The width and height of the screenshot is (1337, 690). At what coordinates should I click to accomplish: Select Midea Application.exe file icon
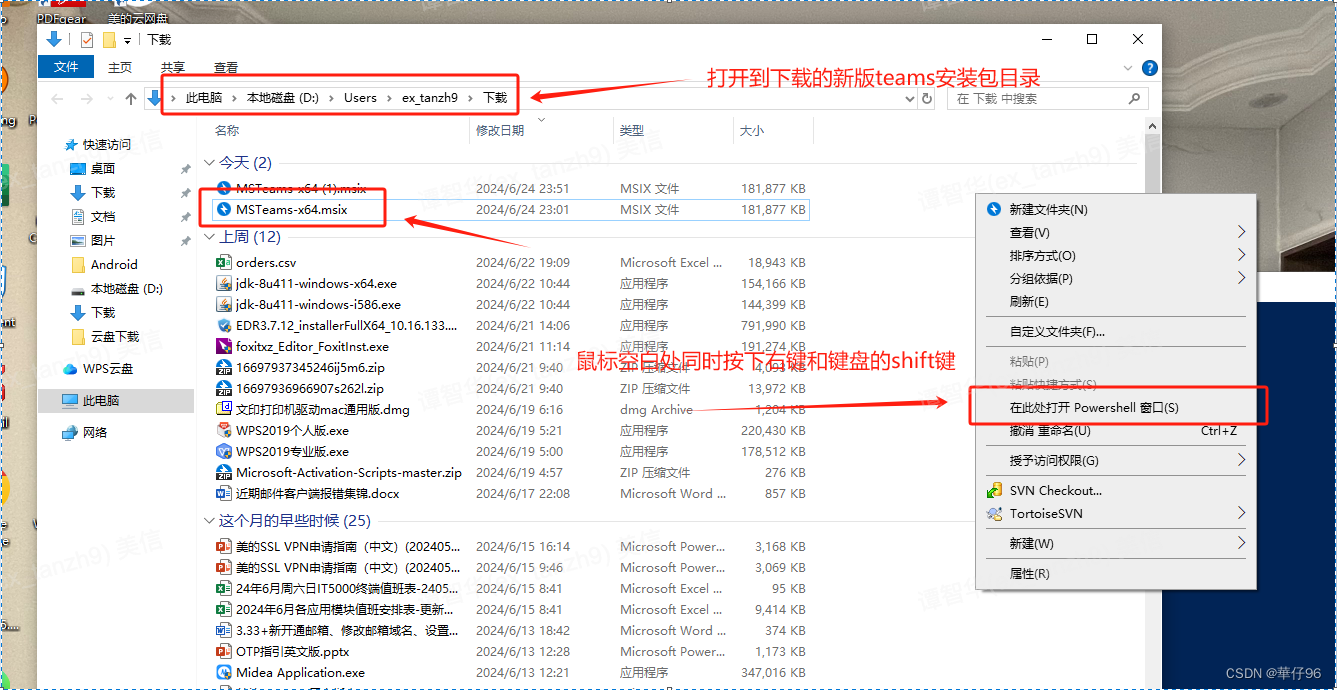224,673
